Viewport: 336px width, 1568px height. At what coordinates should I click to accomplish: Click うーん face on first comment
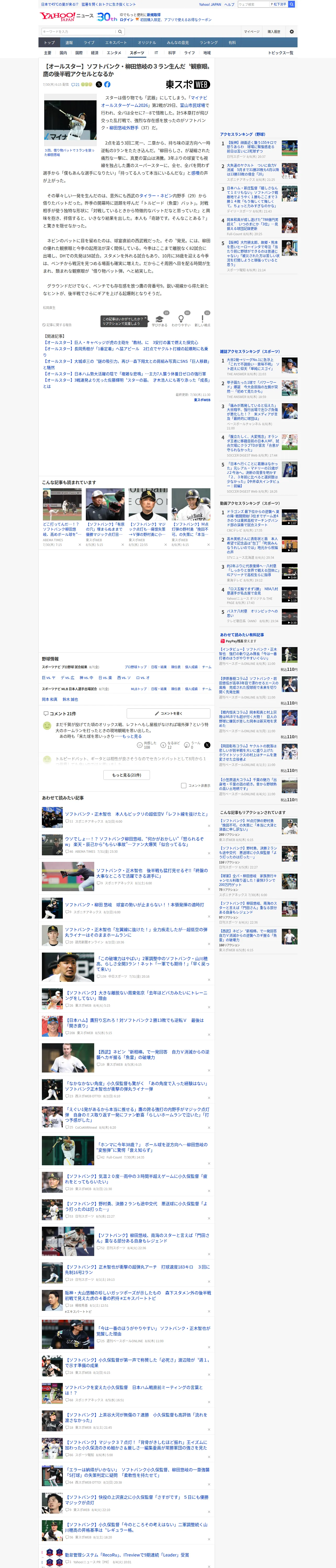point(187,745)
